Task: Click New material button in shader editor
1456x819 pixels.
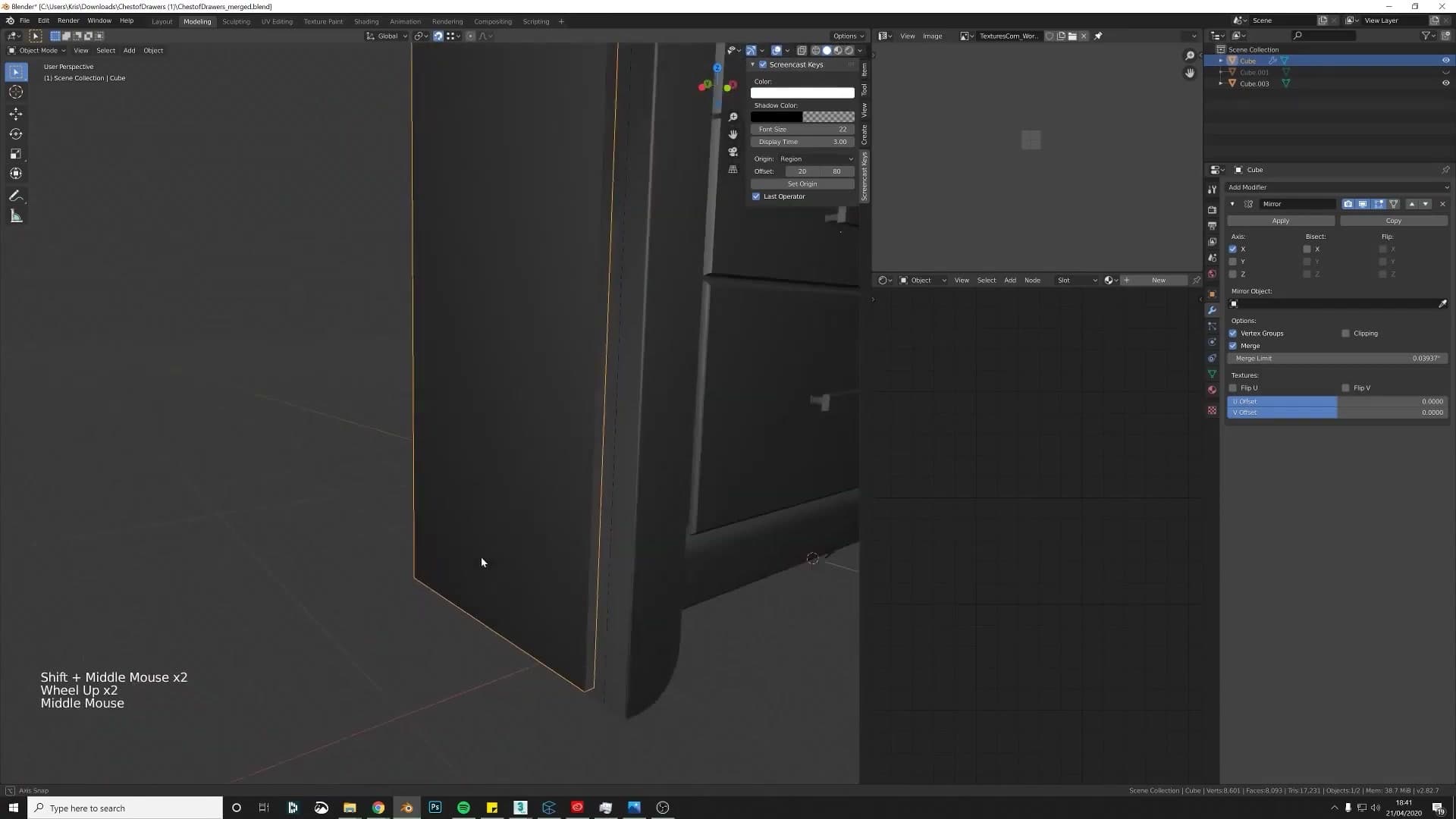Action: coord(1158,280)
